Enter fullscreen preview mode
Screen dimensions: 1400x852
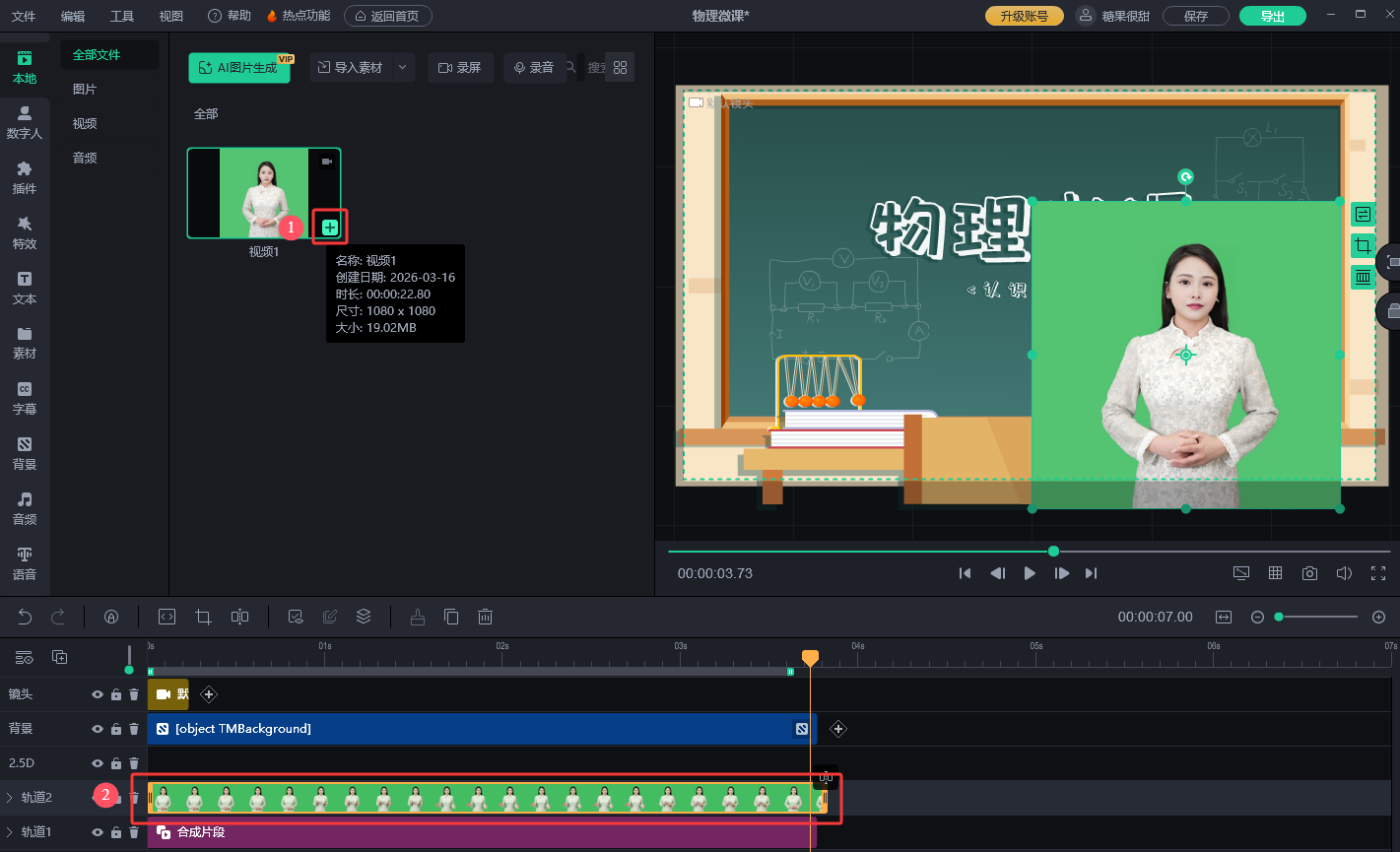[x=1377, y=573]
